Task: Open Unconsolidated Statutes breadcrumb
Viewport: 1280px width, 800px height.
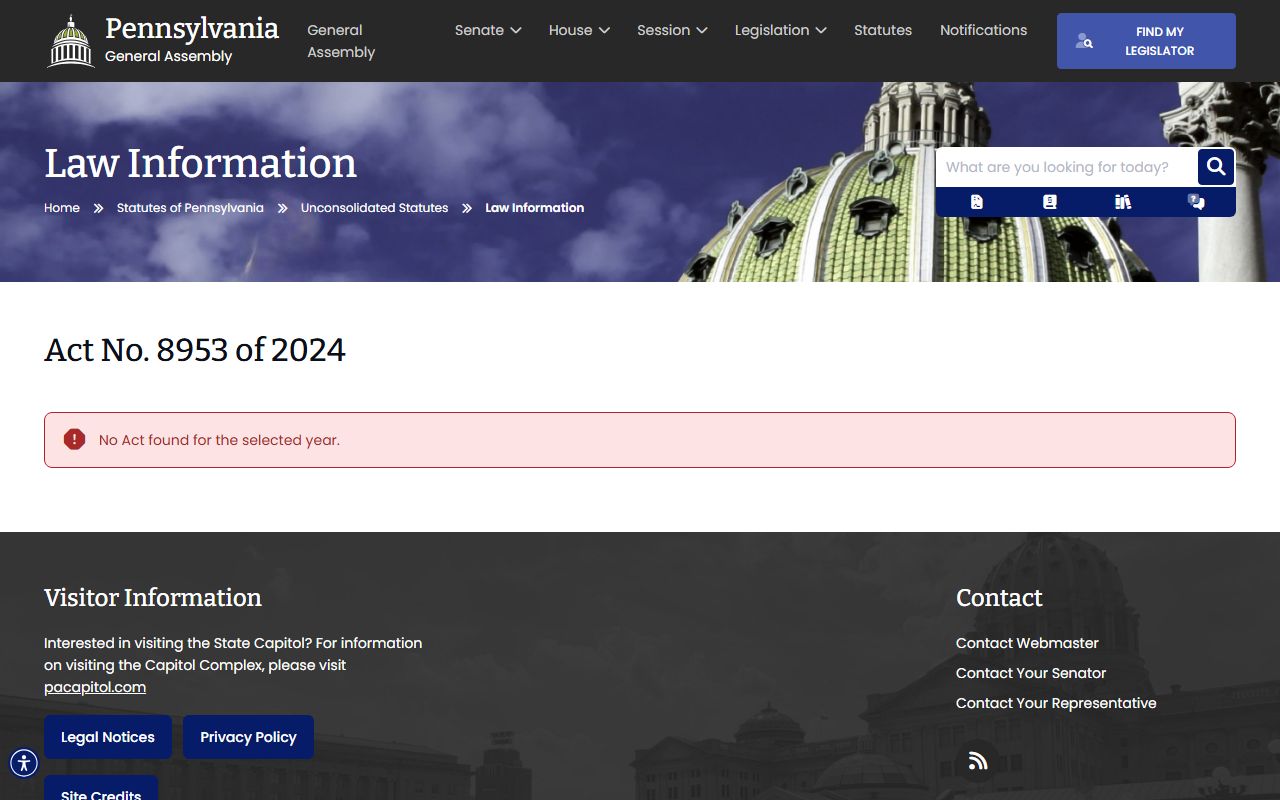Action: click(374, 208)
